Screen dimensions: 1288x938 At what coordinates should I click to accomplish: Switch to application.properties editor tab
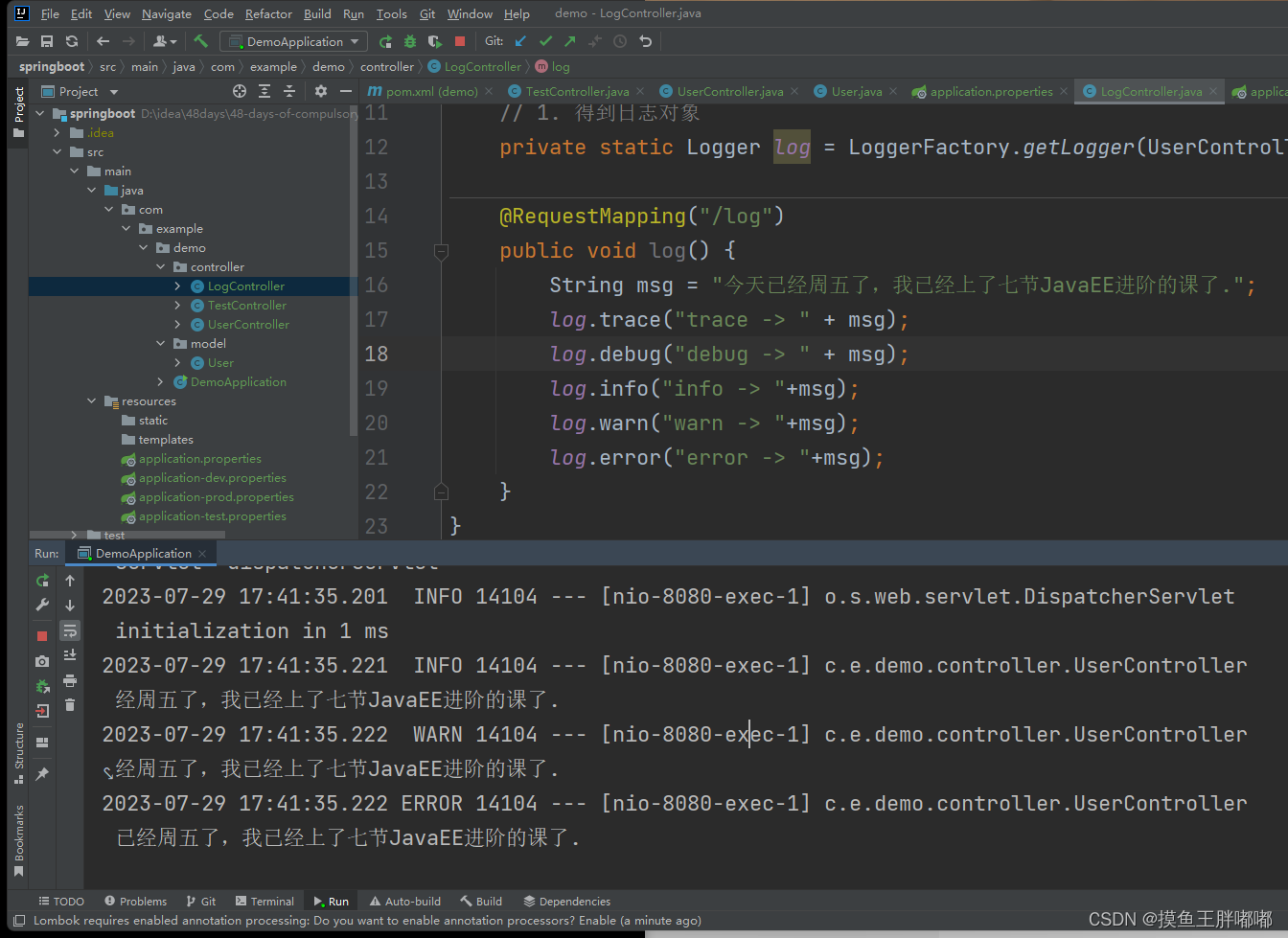(991, 92)
